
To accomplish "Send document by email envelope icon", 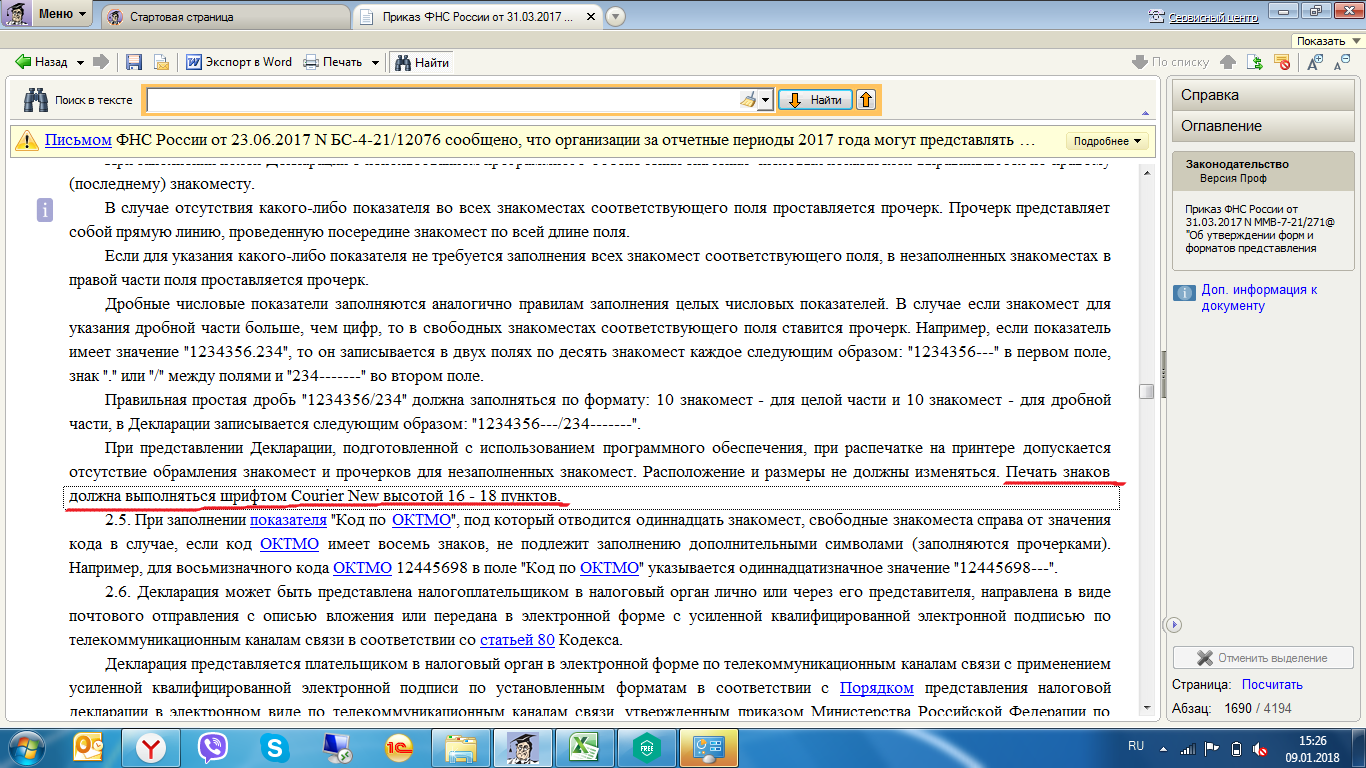I will point(161,62).
